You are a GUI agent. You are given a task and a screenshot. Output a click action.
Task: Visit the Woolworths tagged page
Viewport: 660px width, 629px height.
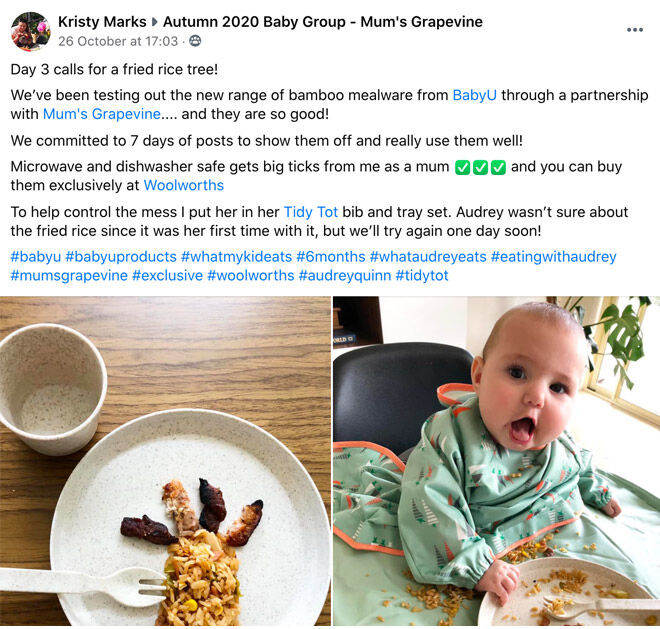(184, 185)
